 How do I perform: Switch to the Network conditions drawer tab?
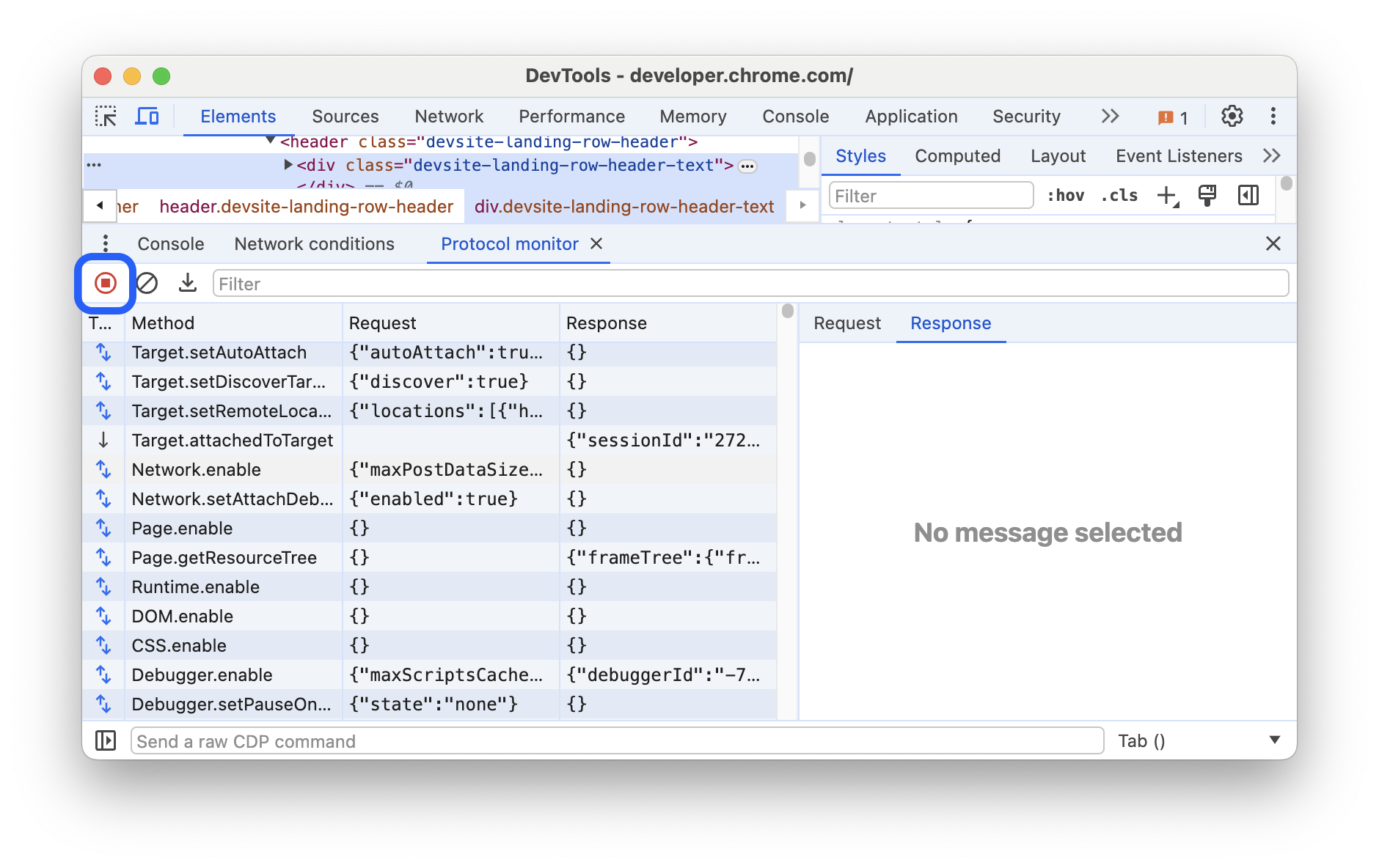click(x=314, y=243)
